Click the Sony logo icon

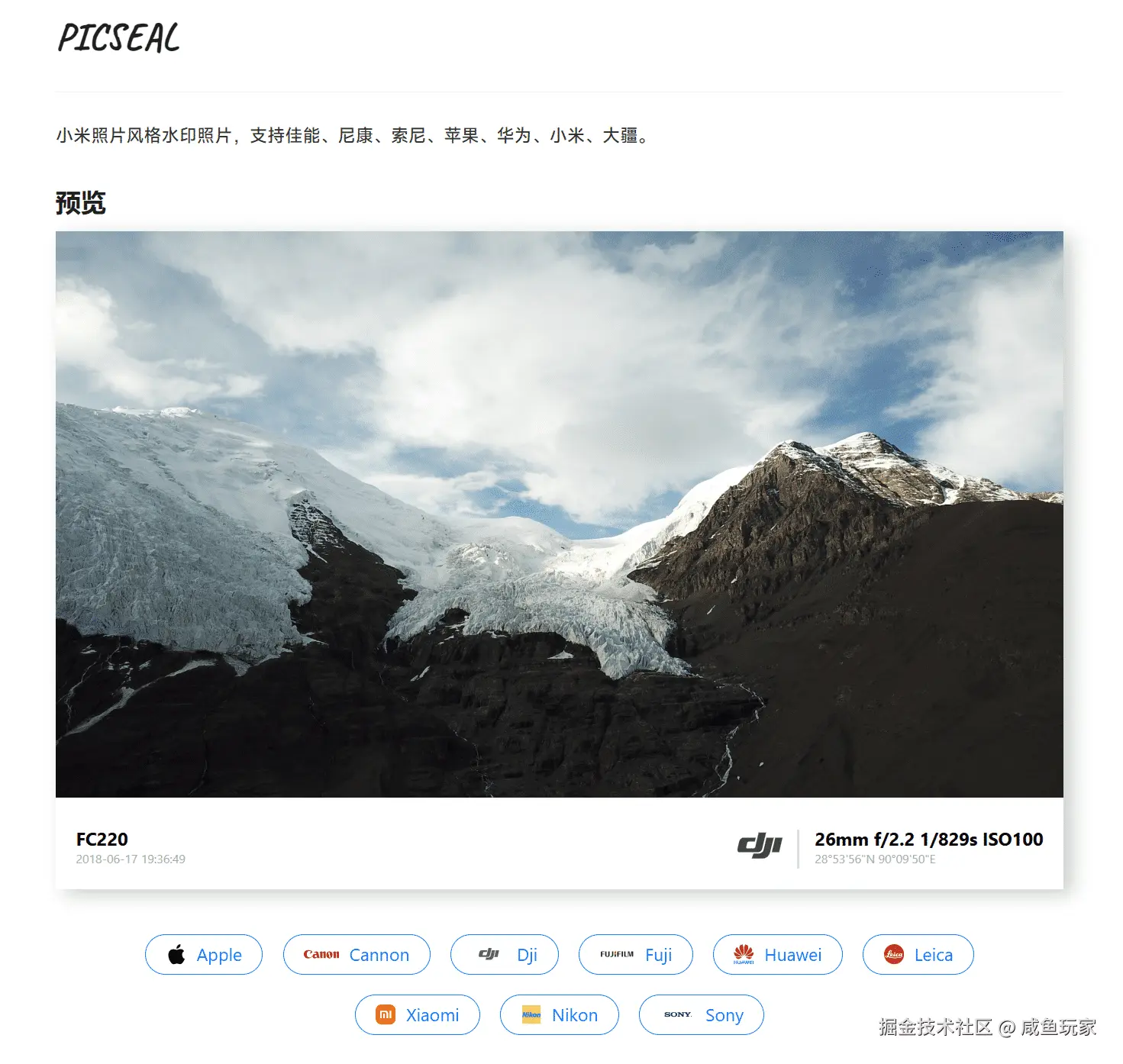pos(678,1014)
